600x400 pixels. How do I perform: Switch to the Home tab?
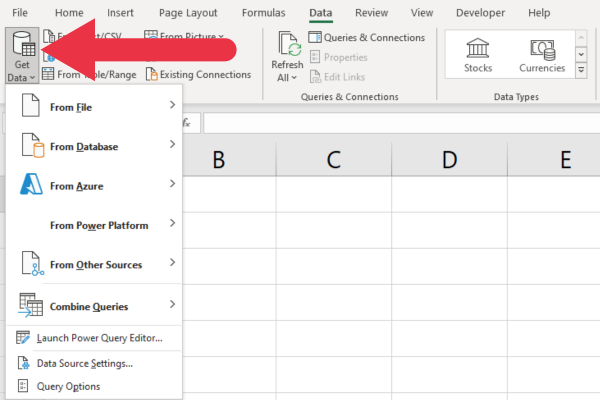click(69, 13)
